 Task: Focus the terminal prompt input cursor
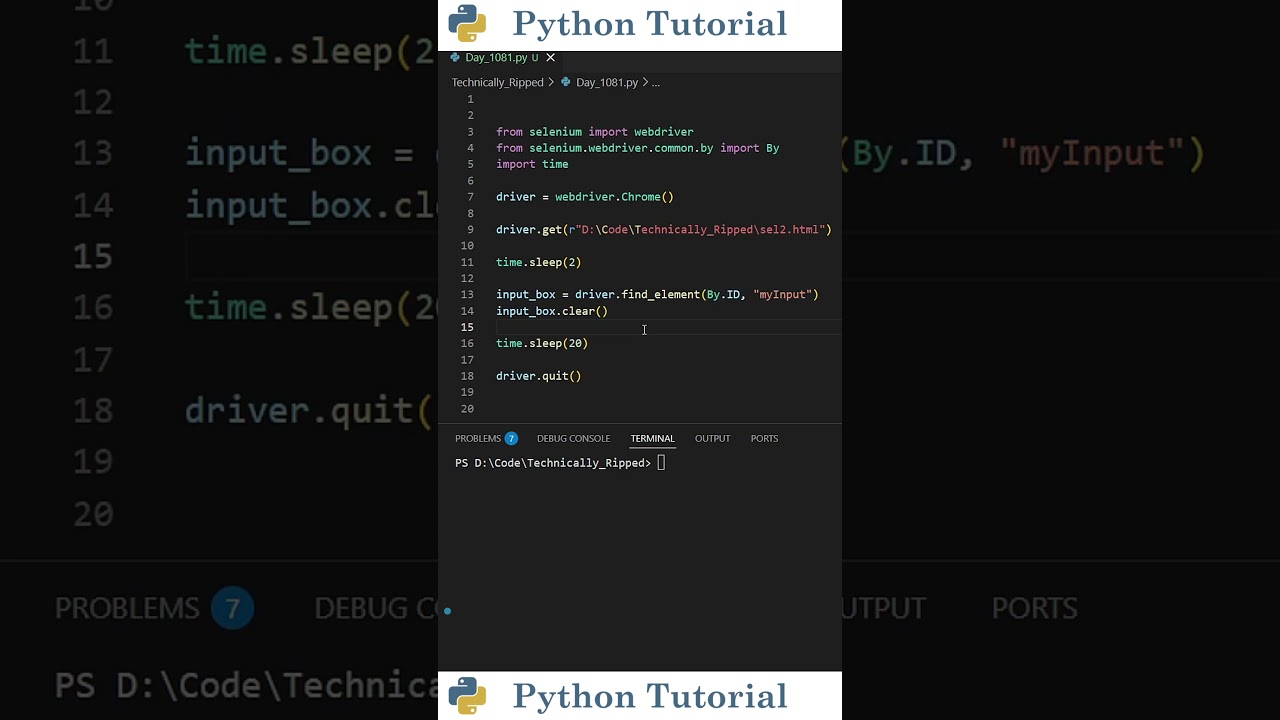[x=661, y=463]
